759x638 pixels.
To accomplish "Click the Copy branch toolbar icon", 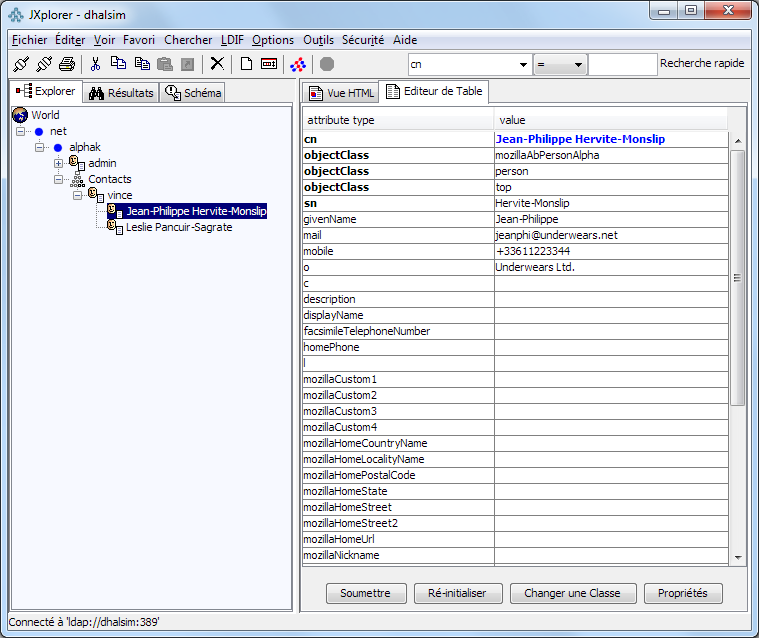I will point(118,63).
